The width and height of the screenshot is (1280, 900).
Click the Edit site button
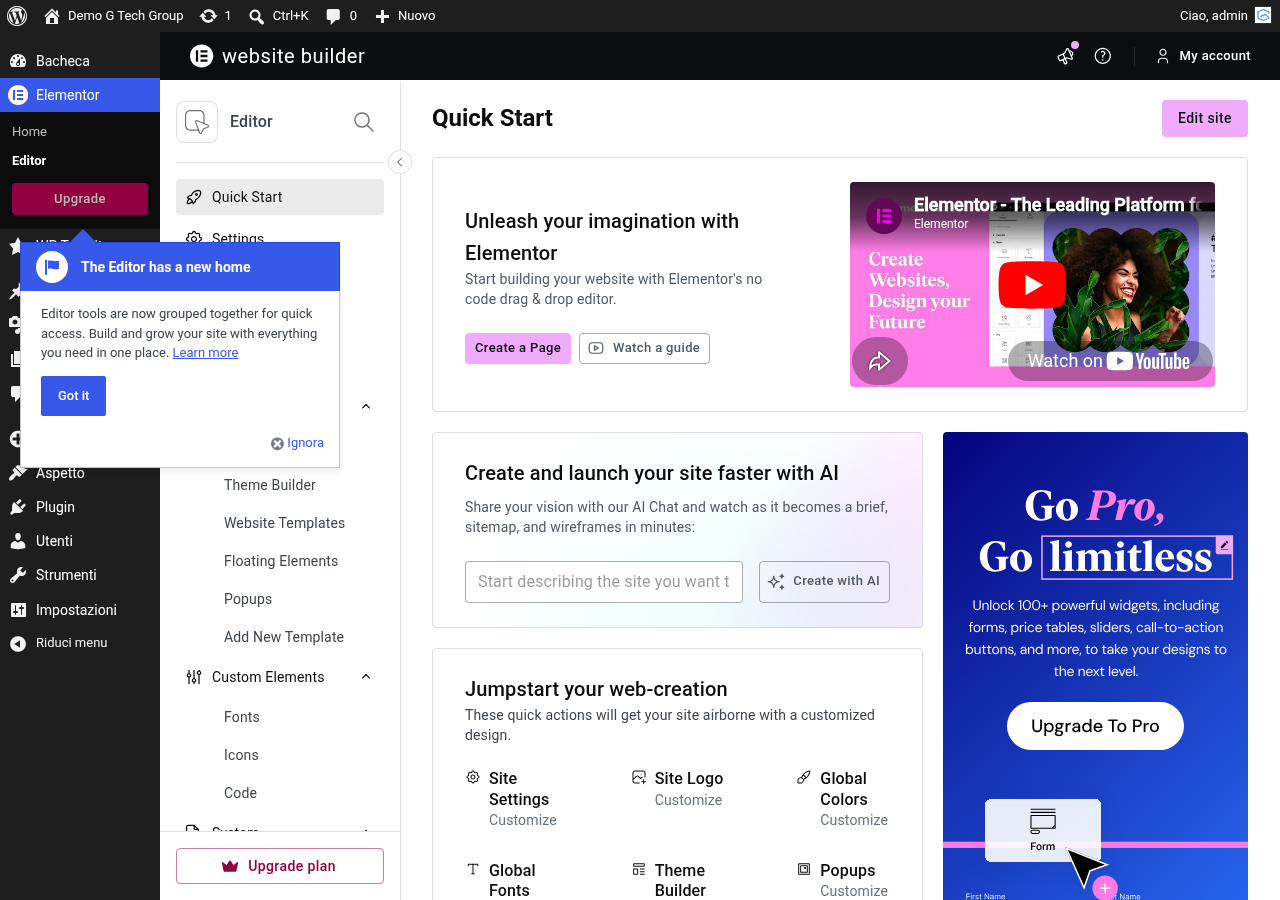[x=1204, y=118]
